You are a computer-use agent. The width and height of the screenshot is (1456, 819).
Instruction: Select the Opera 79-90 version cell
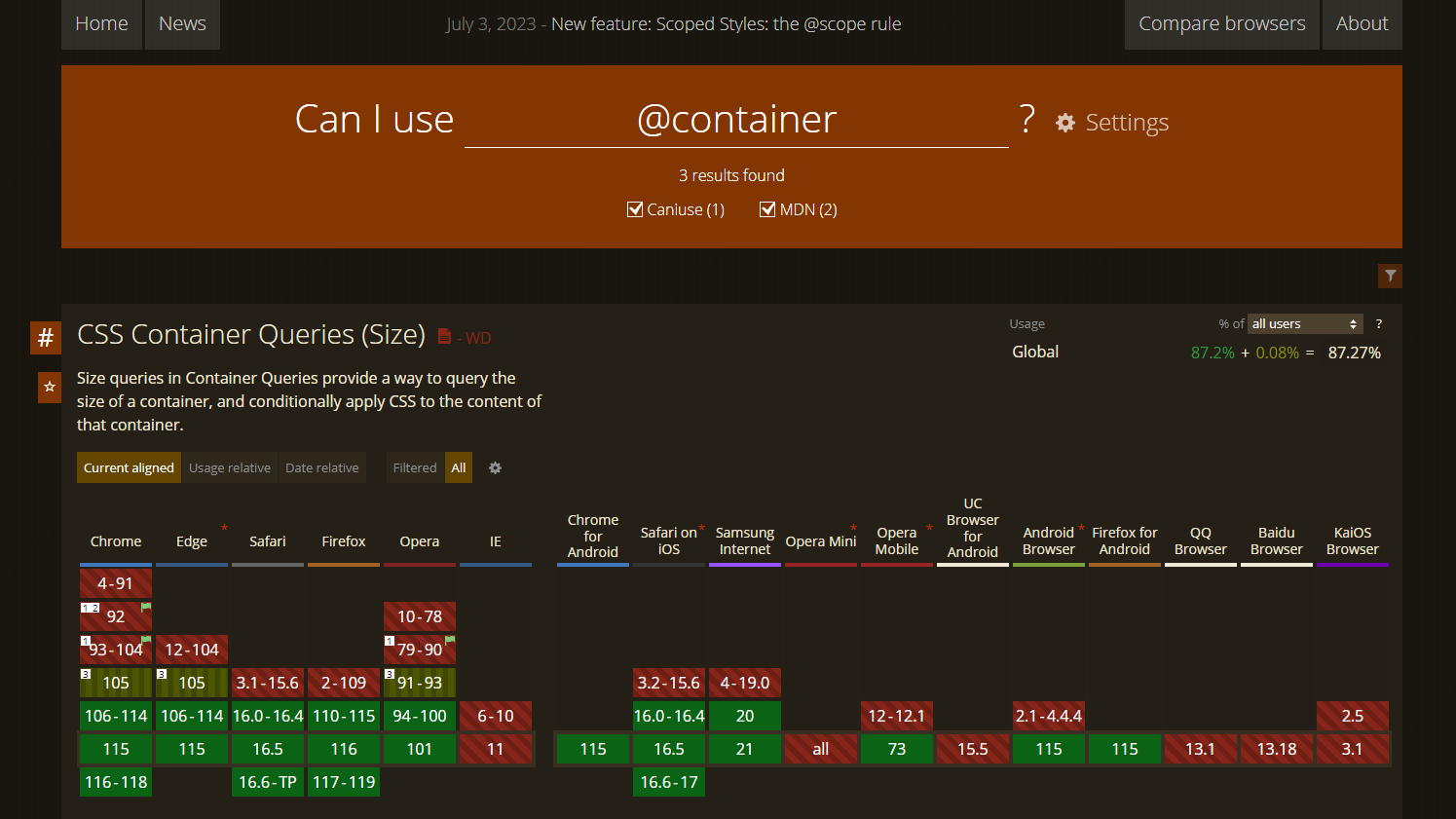point(420,650)
